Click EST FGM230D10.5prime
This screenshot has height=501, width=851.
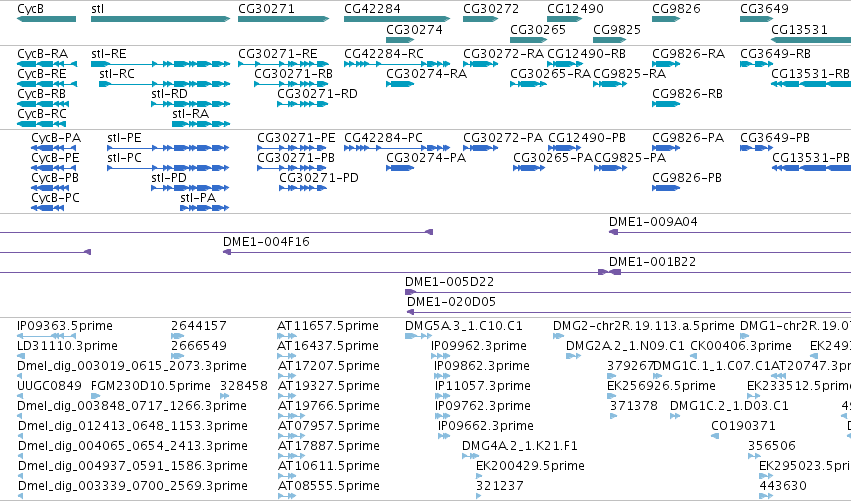pos(94,396)
